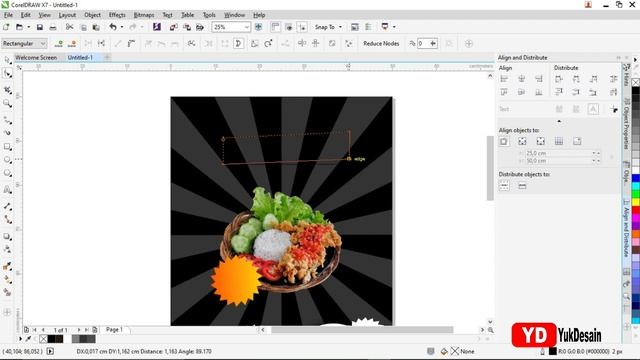The image size is (640, 360).
Task: Open the Bitmaps menu
Action: (x=144, y=15)
